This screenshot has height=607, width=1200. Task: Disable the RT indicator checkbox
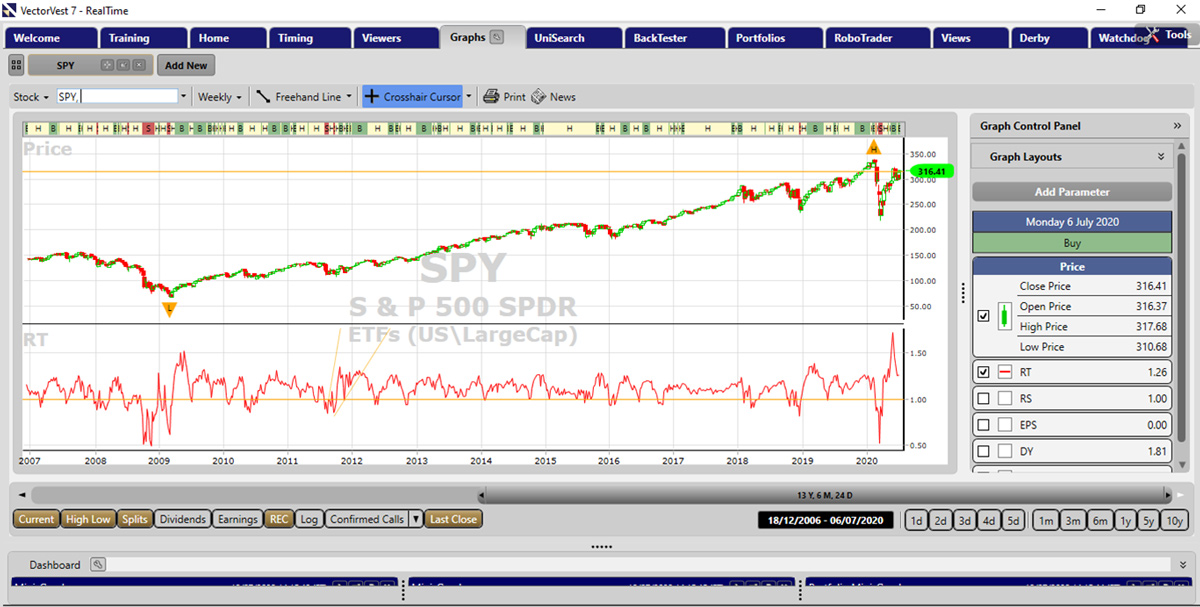coord(983,372)
